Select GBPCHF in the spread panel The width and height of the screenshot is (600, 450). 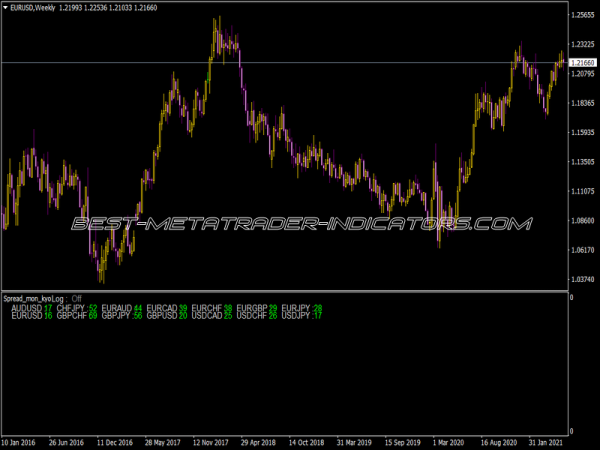click(x=72, y=316)
